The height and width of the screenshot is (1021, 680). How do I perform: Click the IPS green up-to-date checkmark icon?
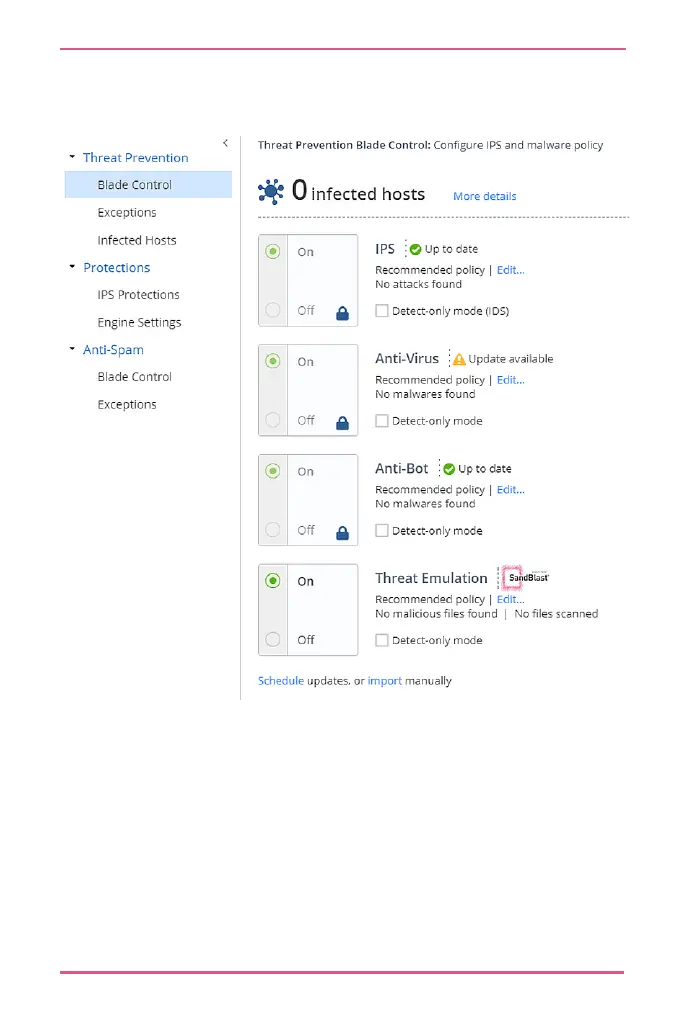(x=415, y=249)
